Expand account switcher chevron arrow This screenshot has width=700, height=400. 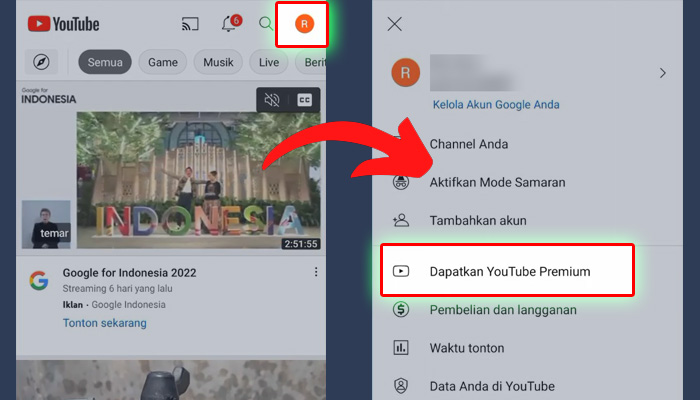click(663, 73)
